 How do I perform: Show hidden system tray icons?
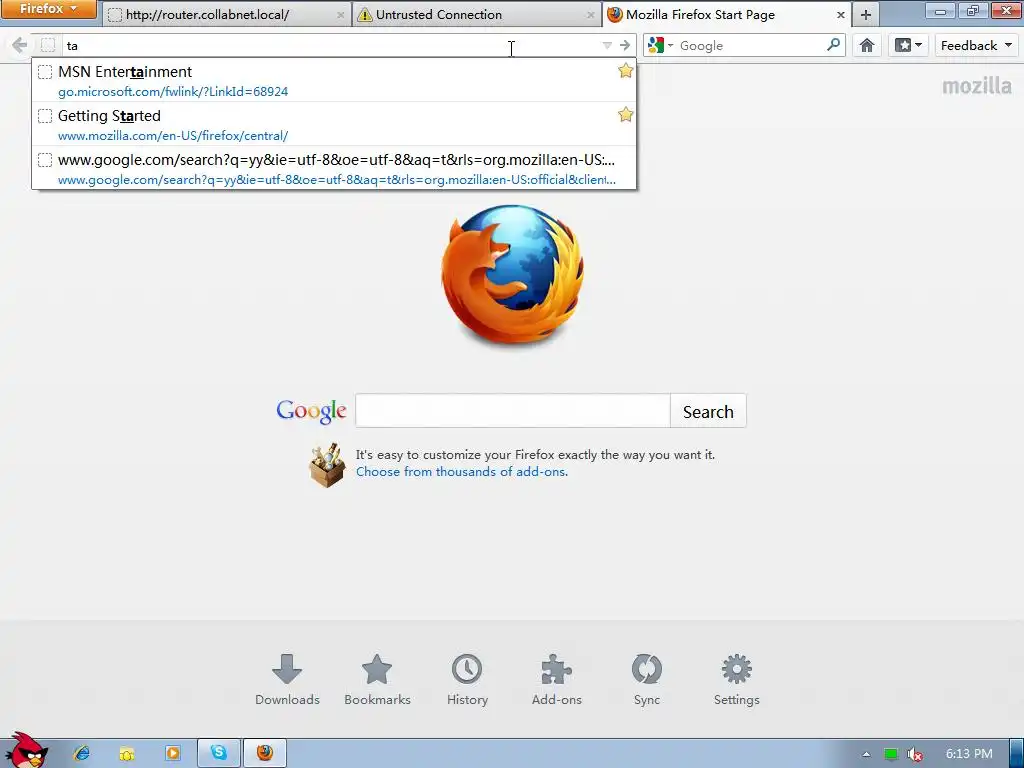pyautogui.click(x=866, y=754)
